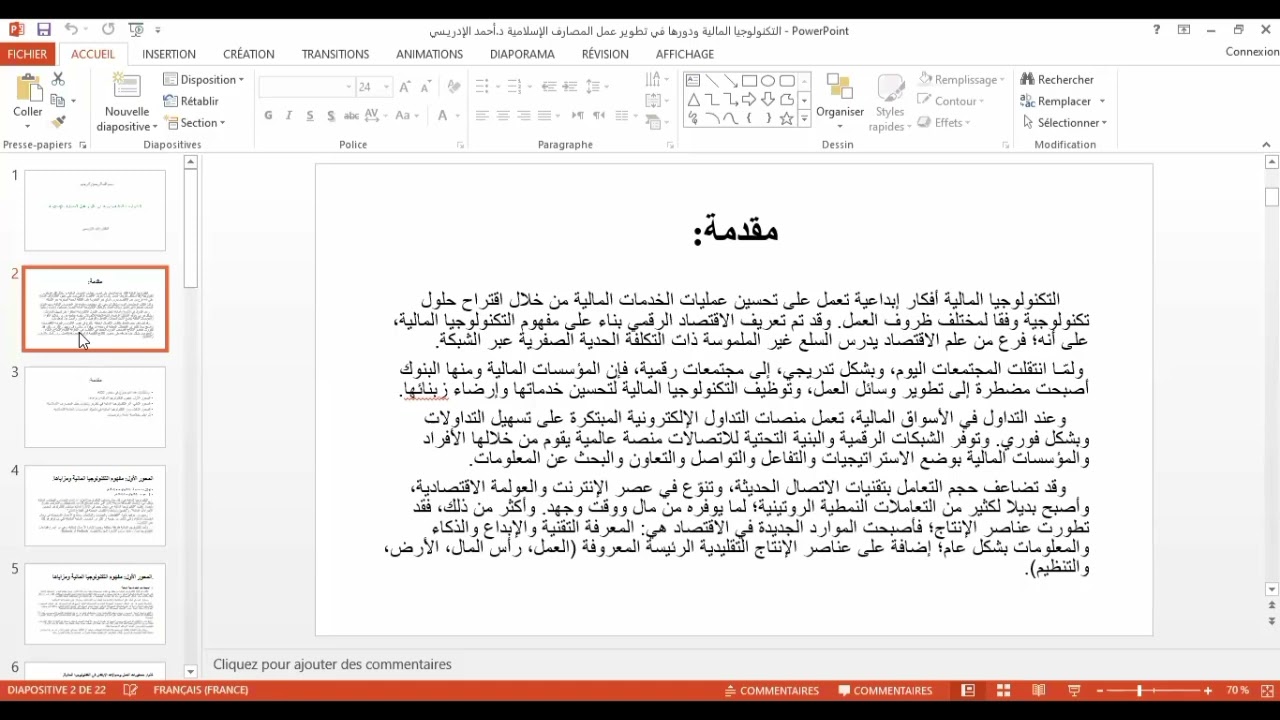Undo the last action
Image resolution: width=1280 pixels, height=720 pixels.
point(71,30)
